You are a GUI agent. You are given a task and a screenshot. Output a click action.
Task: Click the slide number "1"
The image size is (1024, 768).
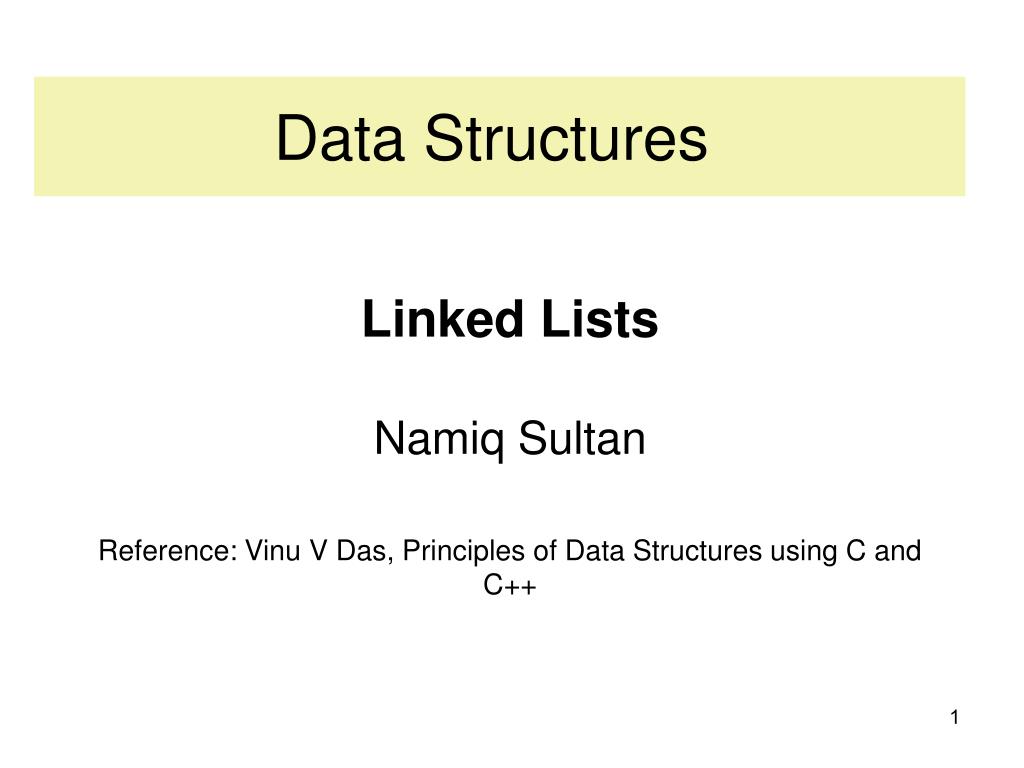click(x=955, y=718)
